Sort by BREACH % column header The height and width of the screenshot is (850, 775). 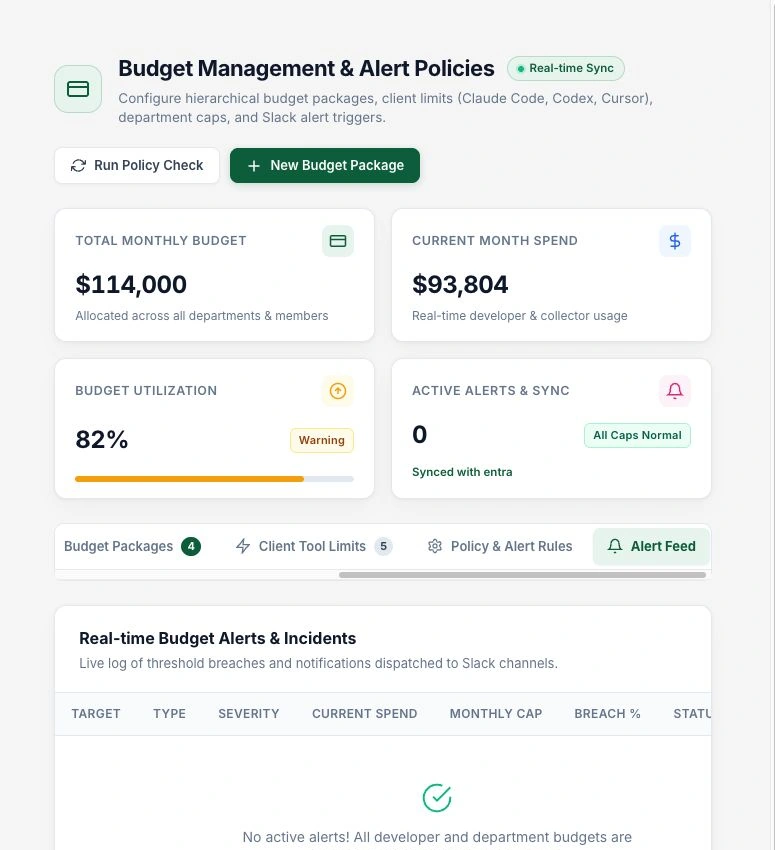(x=607, y=713)
